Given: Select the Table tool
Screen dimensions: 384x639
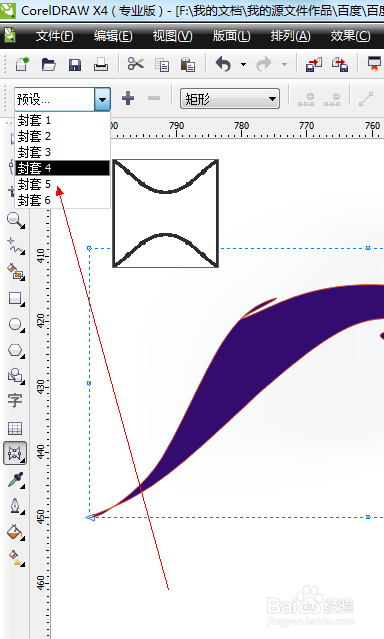Looking at the screenshot, I should 15,428.
